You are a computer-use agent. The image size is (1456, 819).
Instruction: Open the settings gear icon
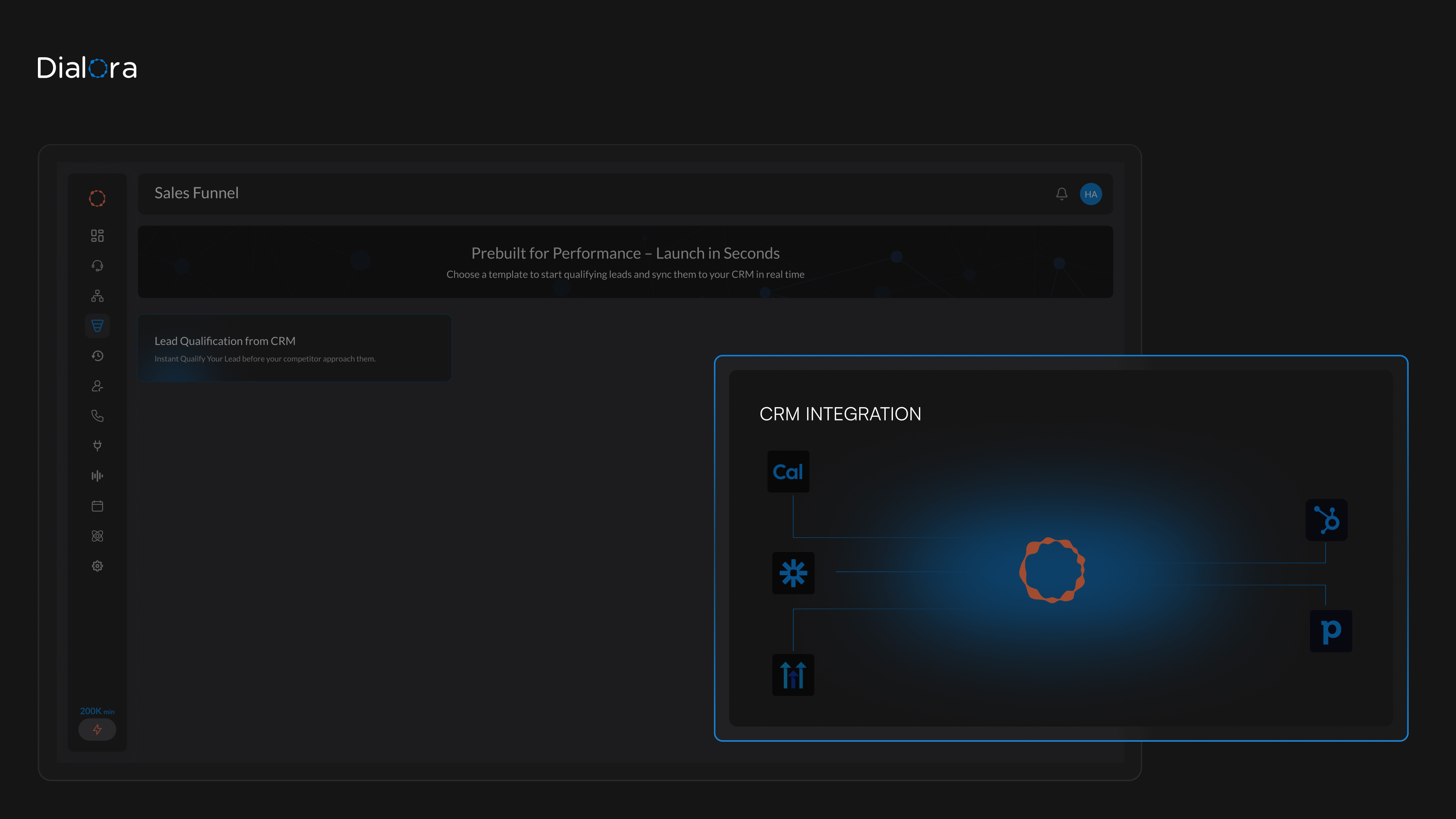97,566
